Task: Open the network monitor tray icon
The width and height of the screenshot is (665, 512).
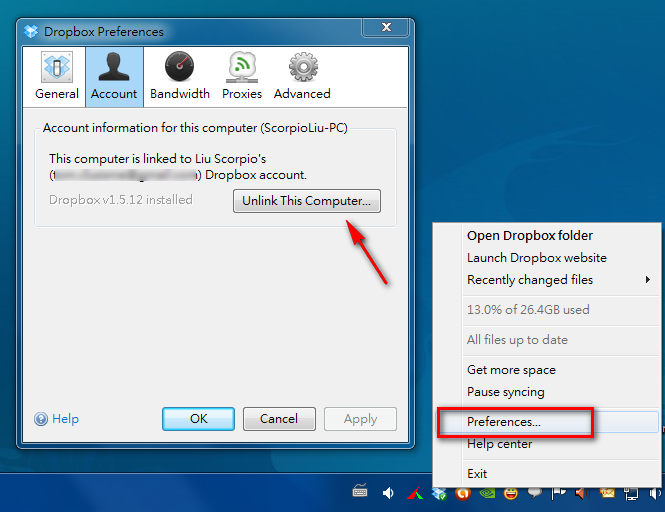Action: point(631,493)
